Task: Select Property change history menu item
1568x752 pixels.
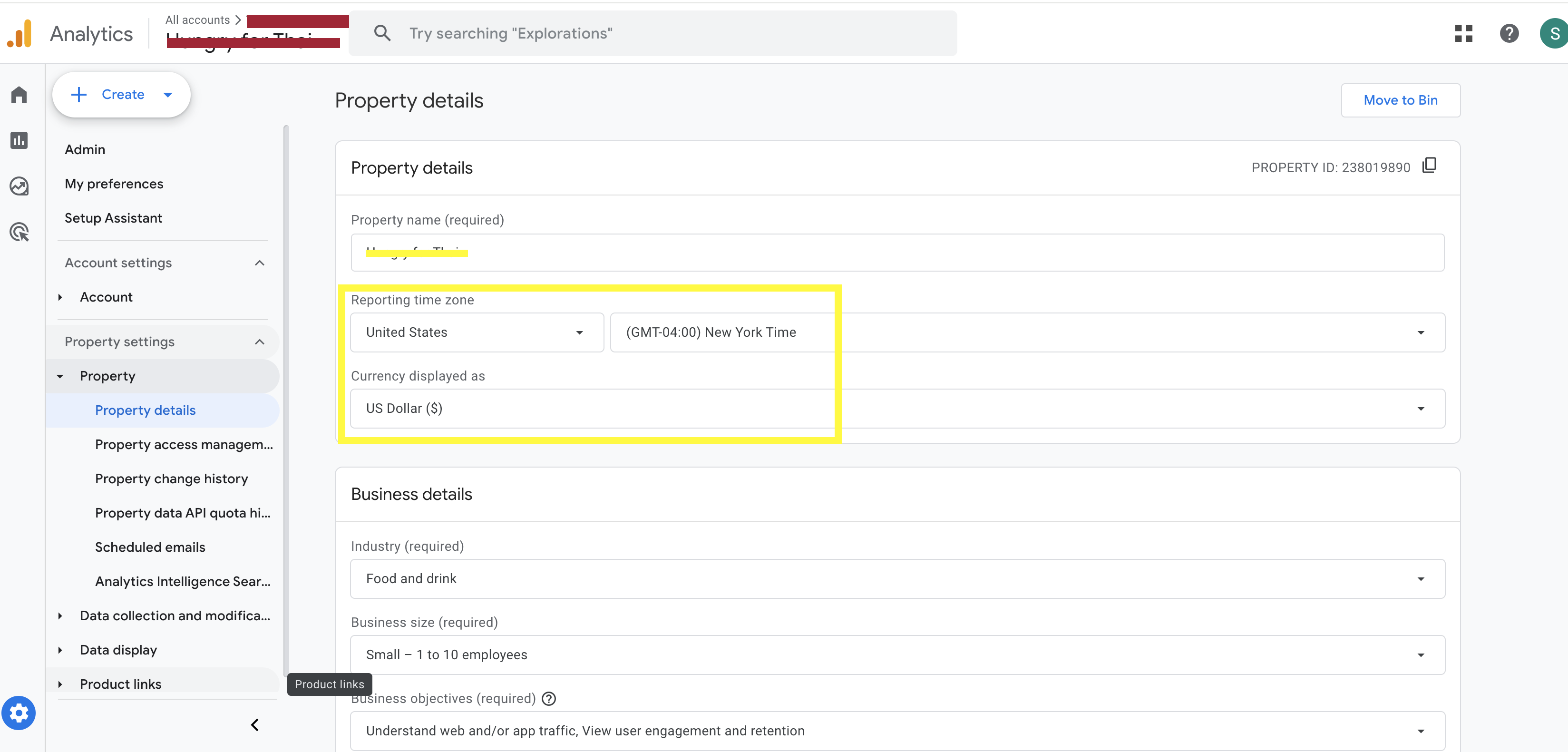Action: (x=171, y=479)
